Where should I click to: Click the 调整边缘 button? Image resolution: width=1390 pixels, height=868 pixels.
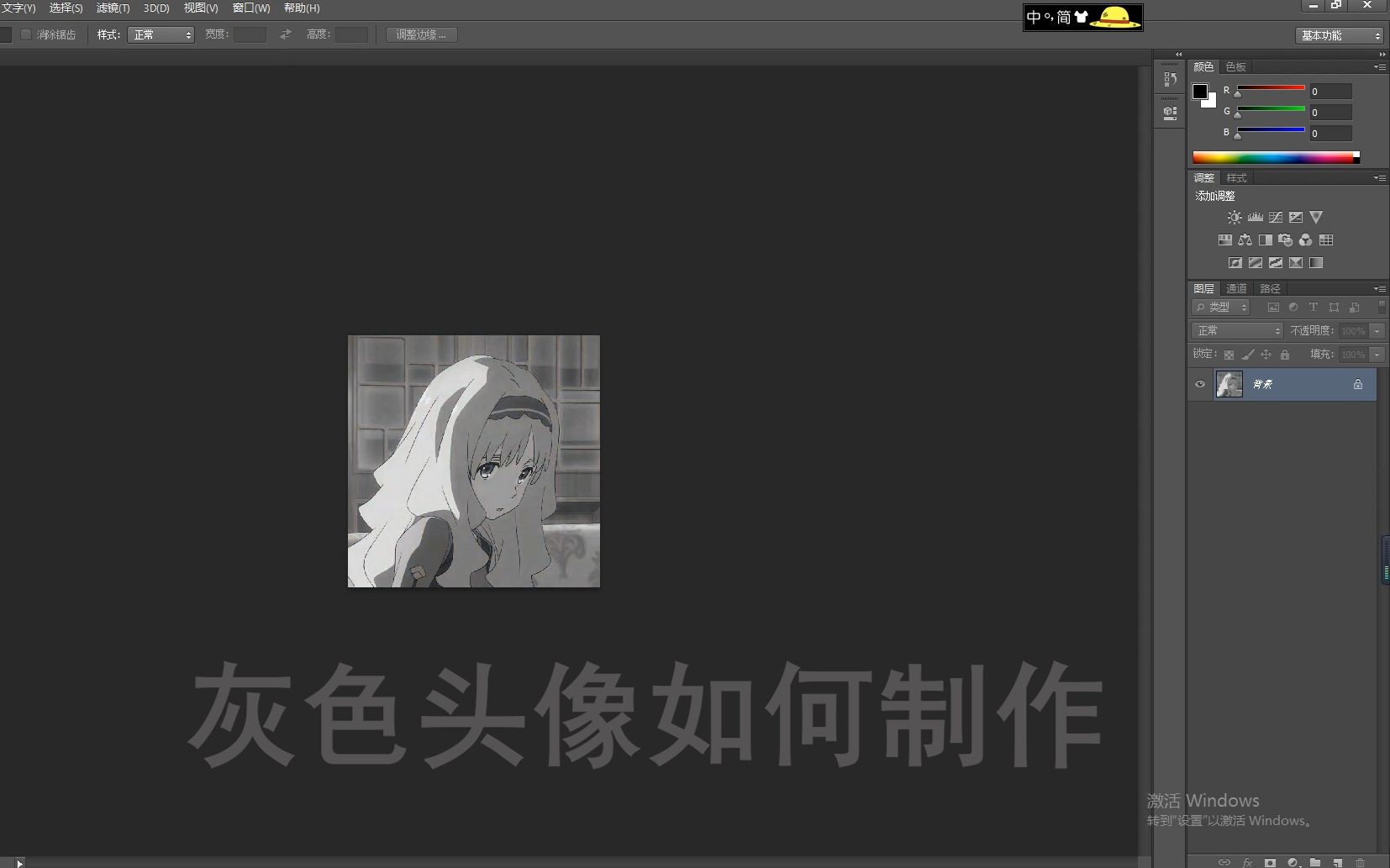(421, 34)
